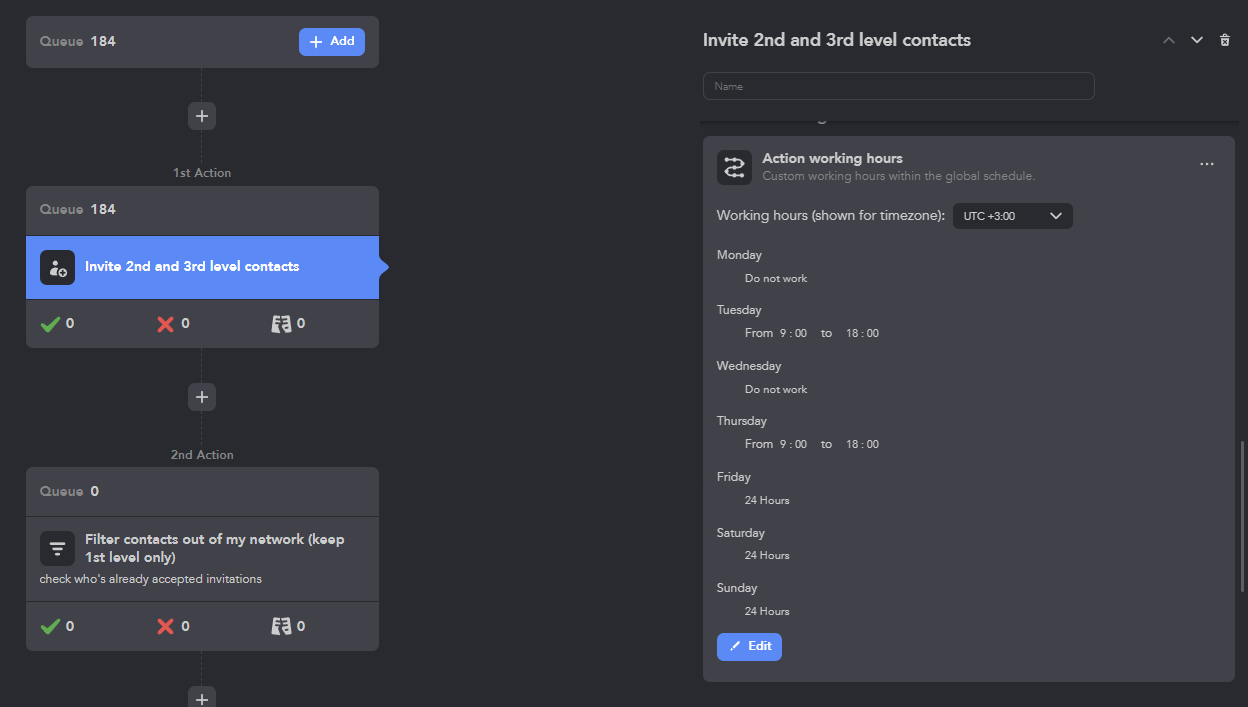Image resolution: width=1248 pixels, height=707 pixels.
Task: Click the plus button above 1st Action
Action: pyautogui.click(x=202, y=116)
